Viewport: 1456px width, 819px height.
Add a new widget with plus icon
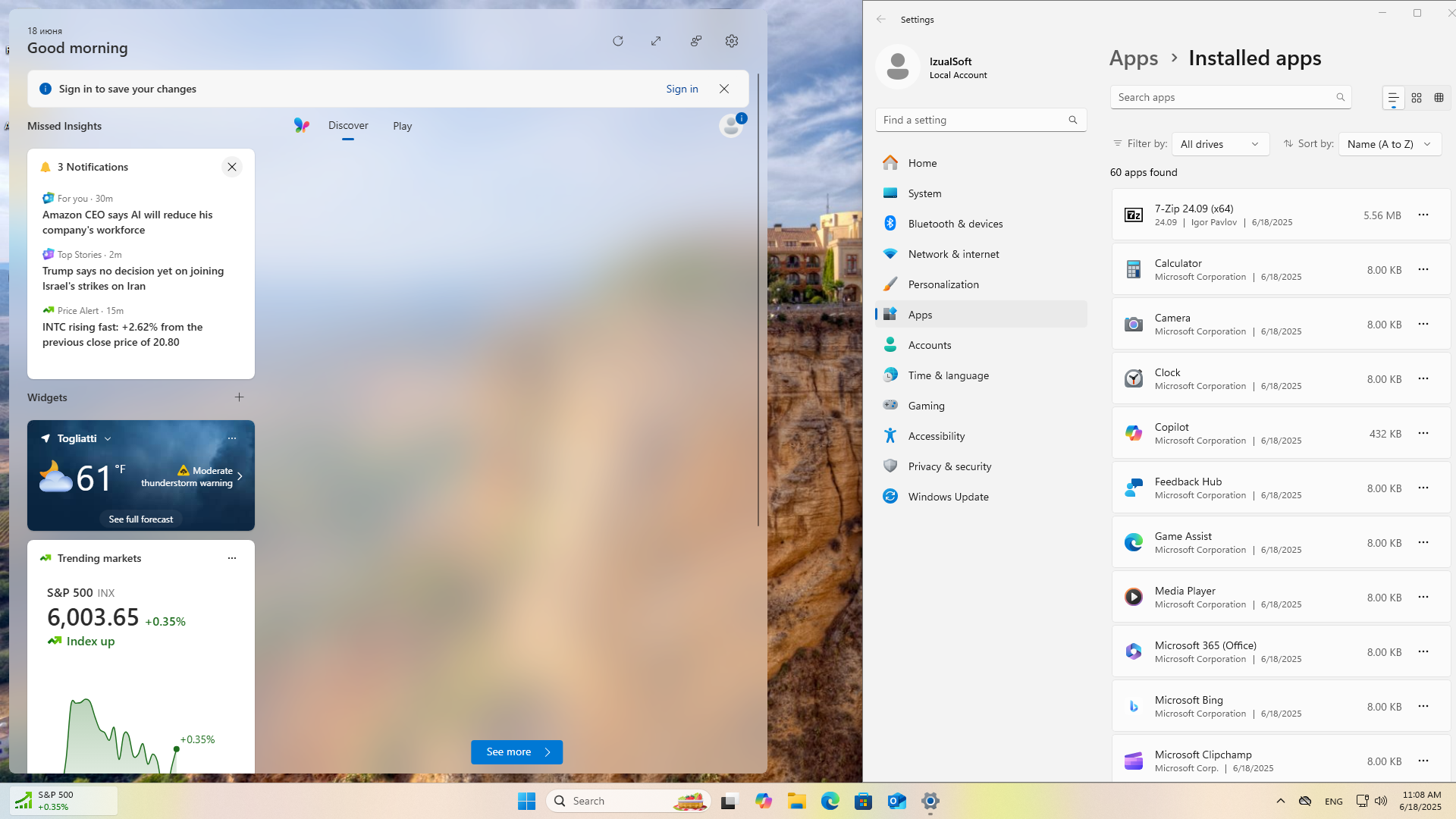point(239,397)
